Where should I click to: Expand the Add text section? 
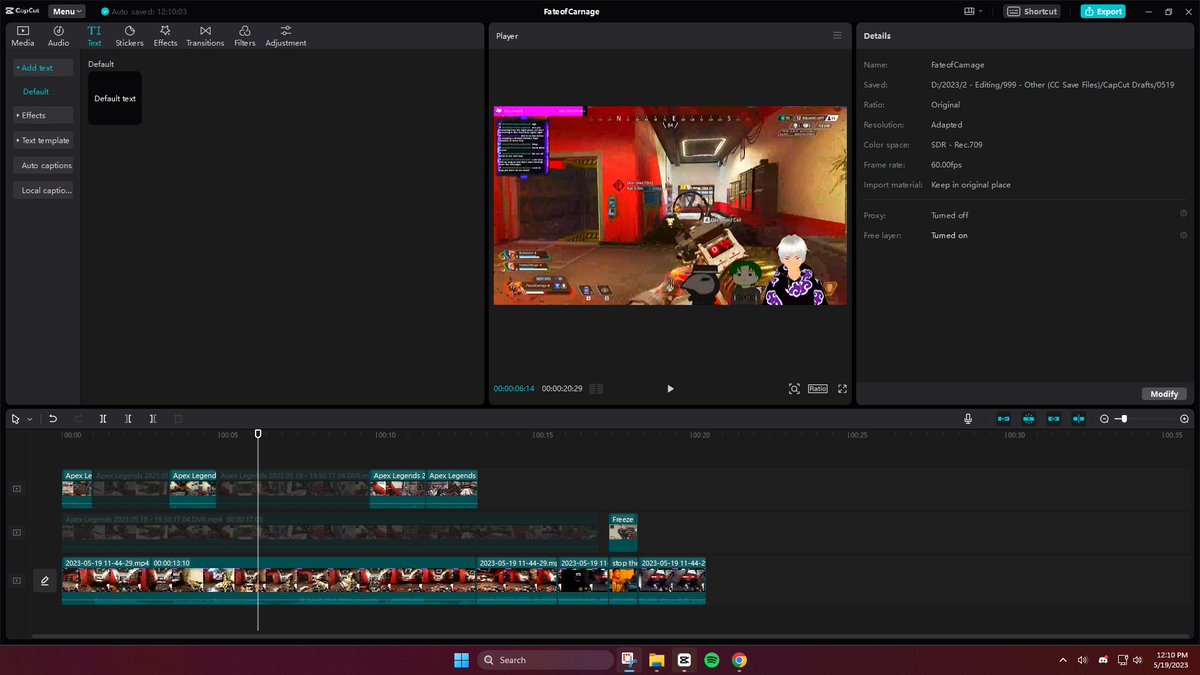42,68
